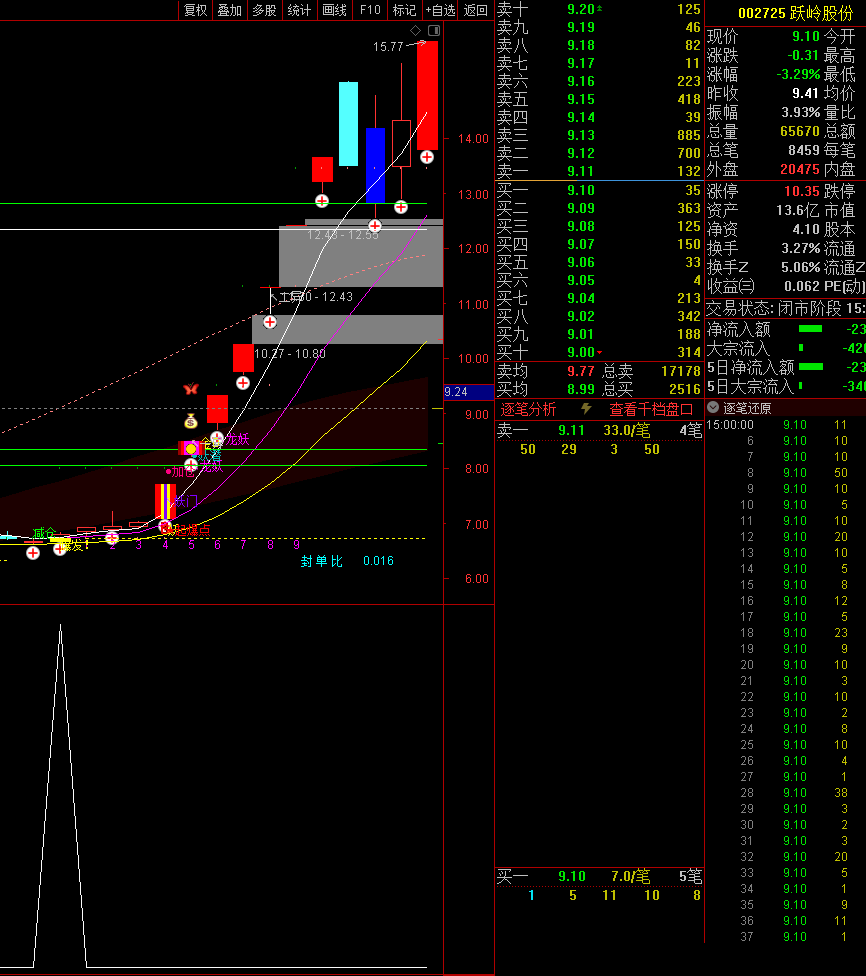The image size is (866, 976).
Task: Click the blue 9.24 price tag on axis
Action: pos(468,392)
